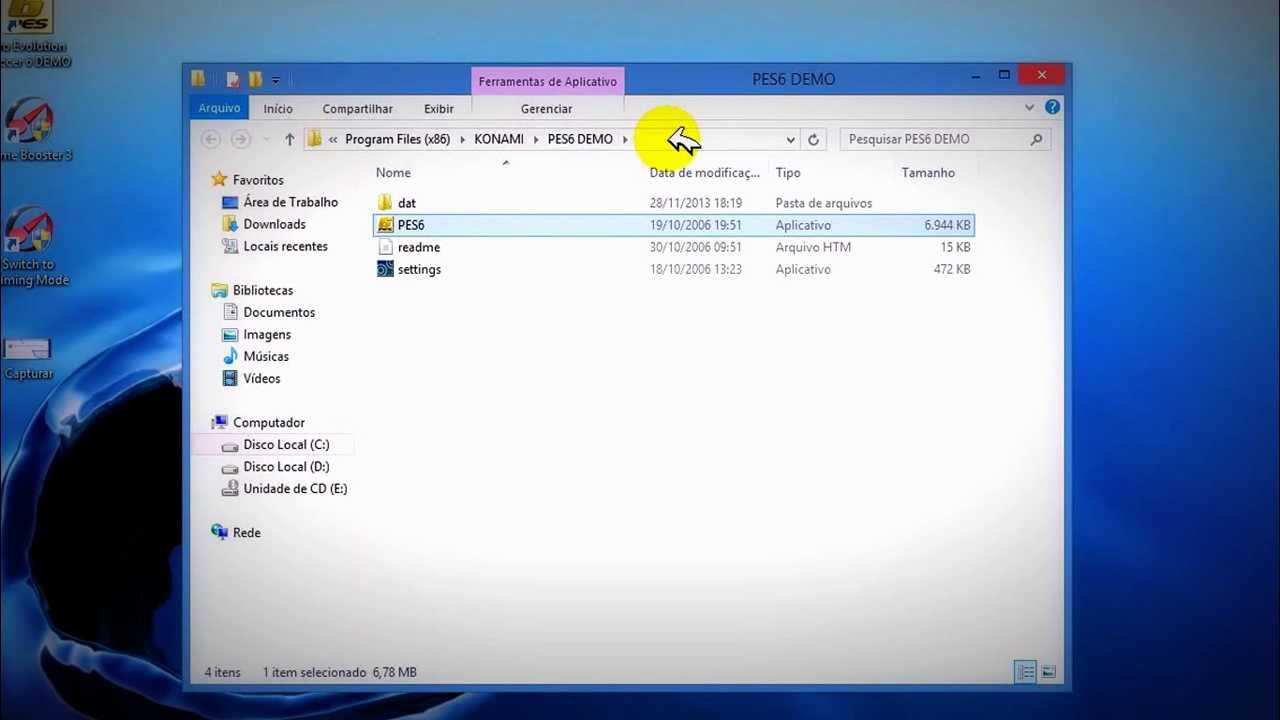Switch to details view layout icon
Screen dimensions: 1280x720
click(1025, 672)
